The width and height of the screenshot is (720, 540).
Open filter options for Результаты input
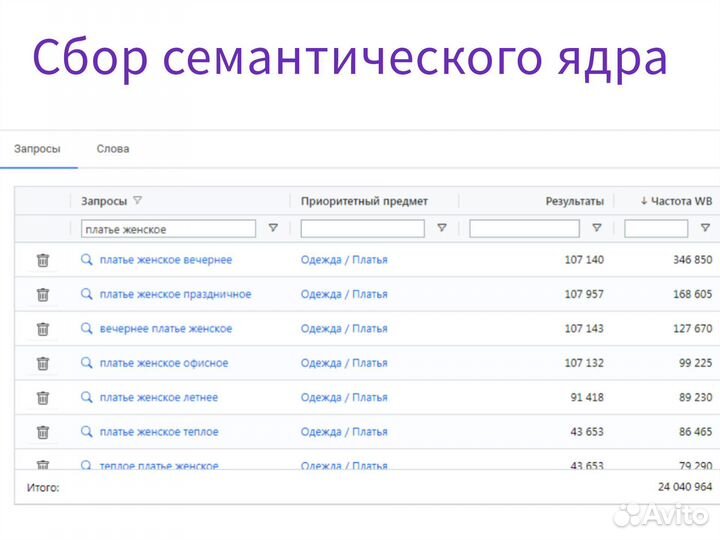coord(596,228)
